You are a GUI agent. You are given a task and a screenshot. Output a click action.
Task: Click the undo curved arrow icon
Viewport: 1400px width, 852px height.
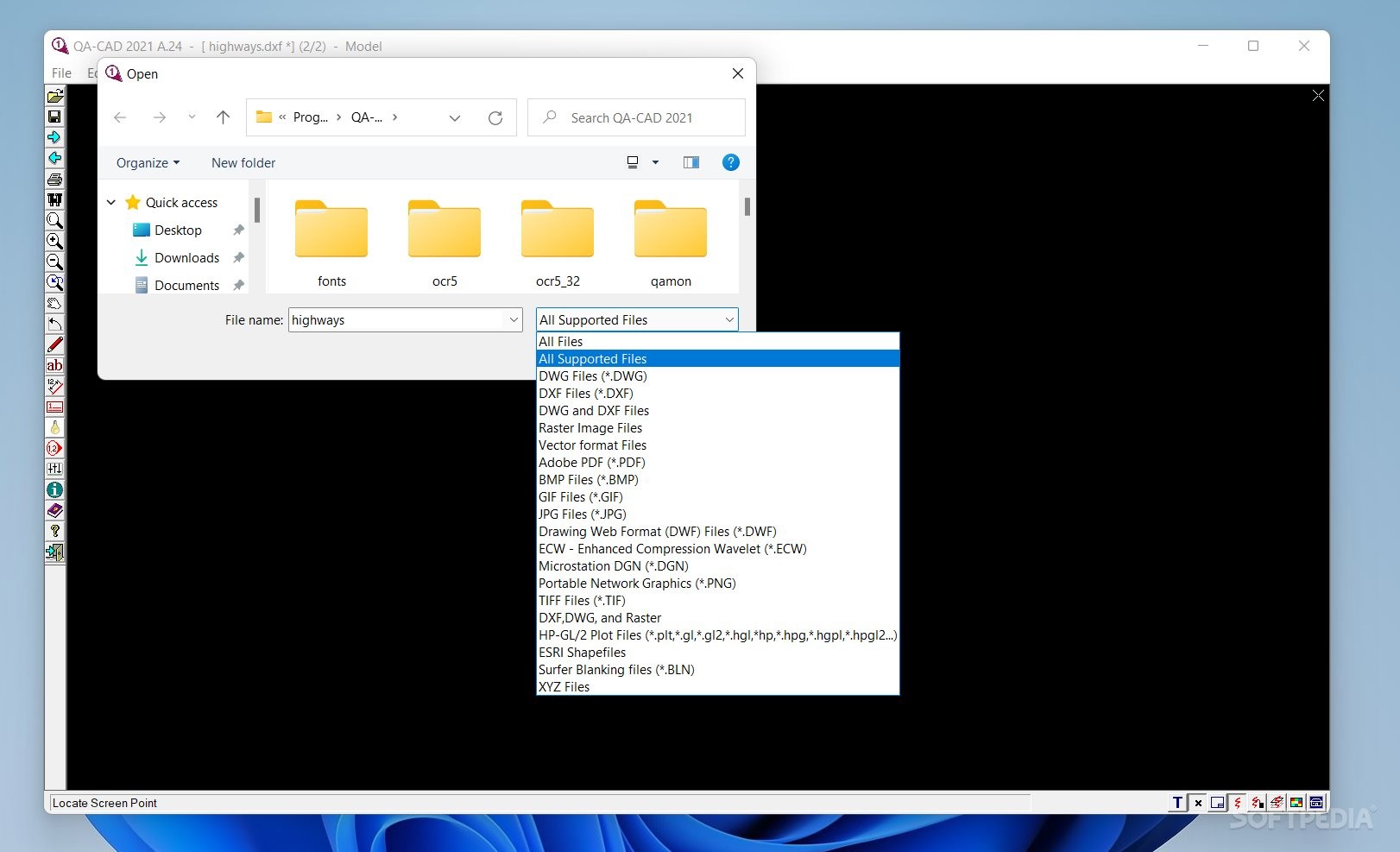click(x=54, y=324)
